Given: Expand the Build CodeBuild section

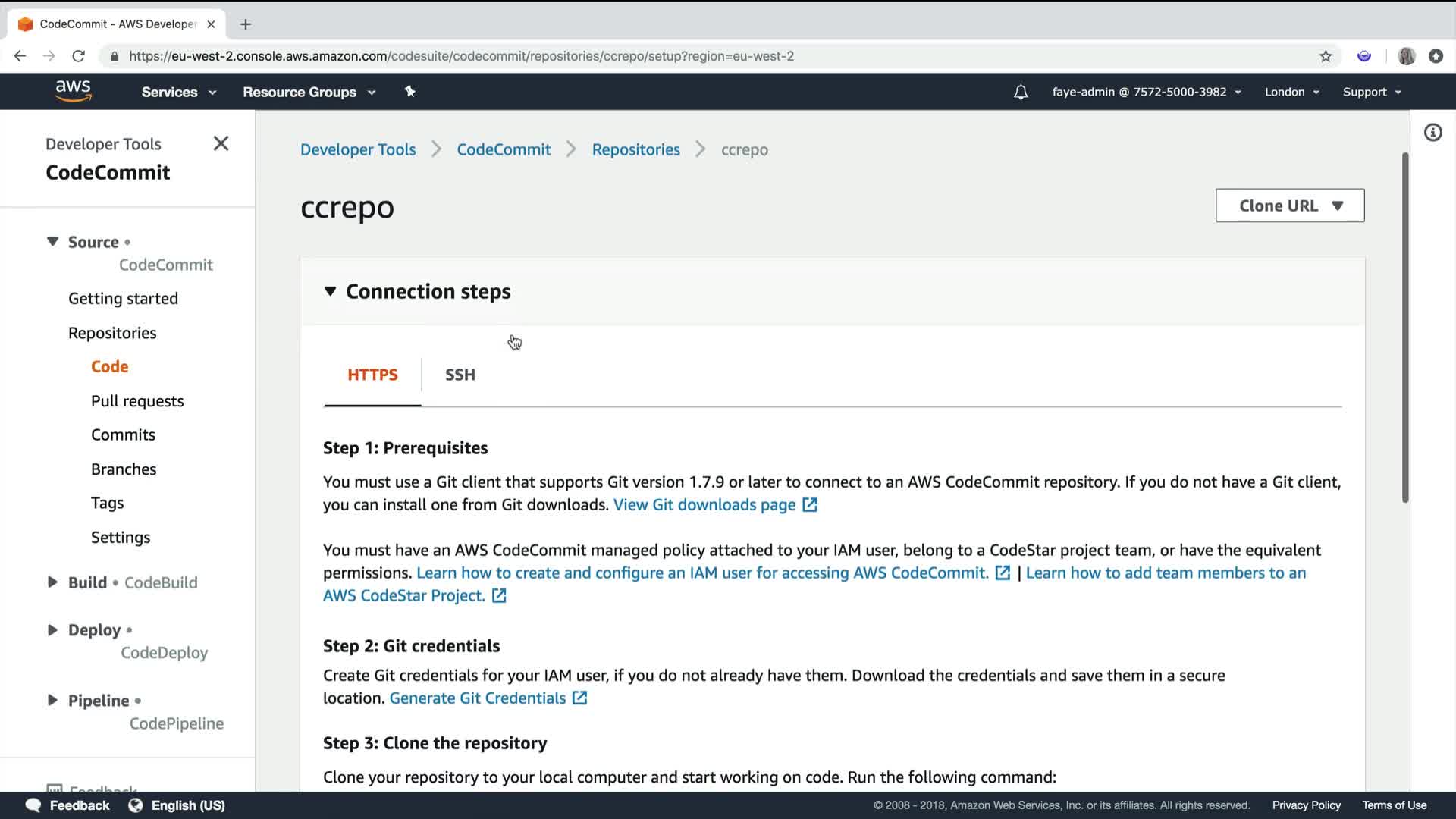Looking at the screenshot, I should [x=52, y=582].
